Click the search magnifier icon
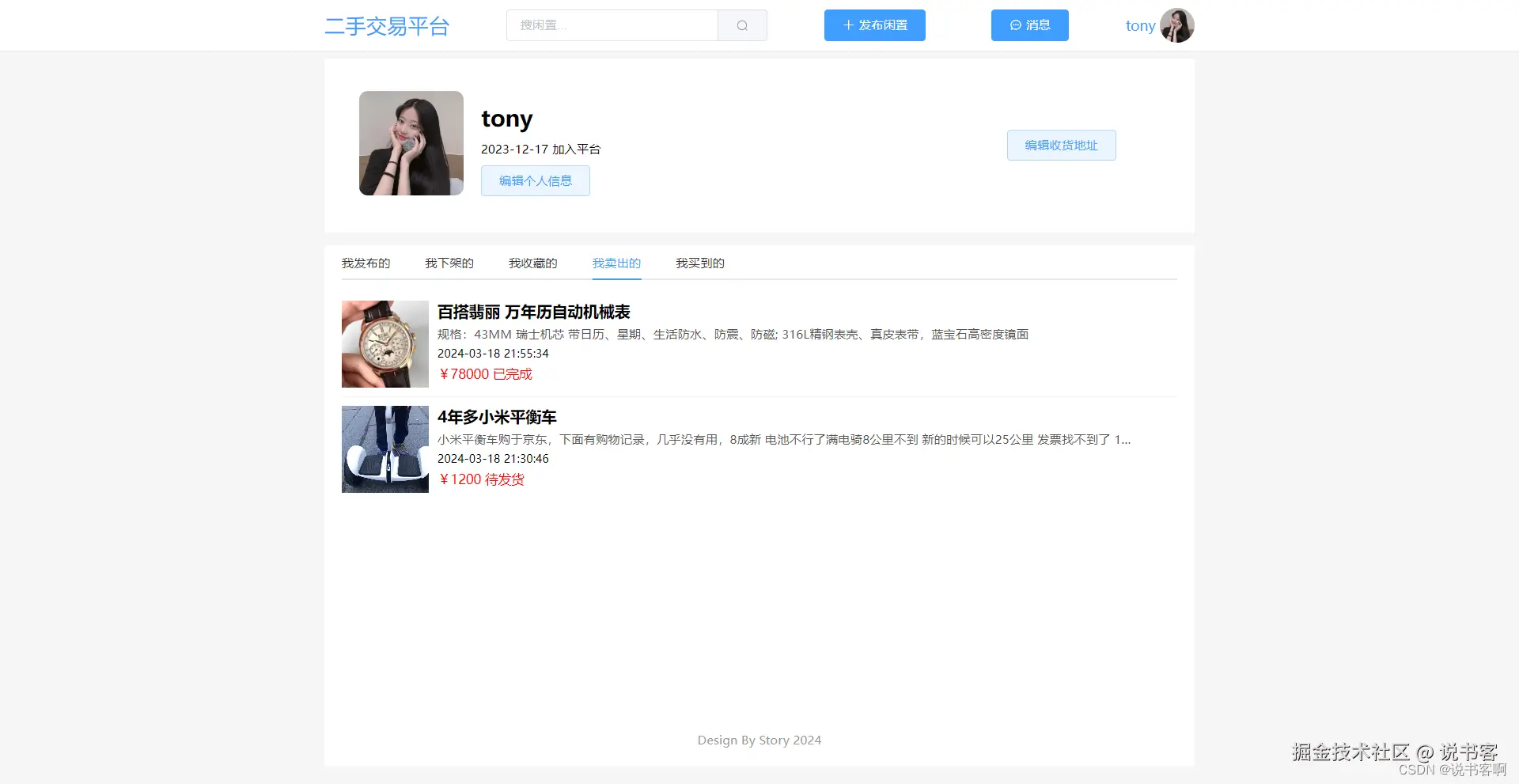 pos(742,25)
